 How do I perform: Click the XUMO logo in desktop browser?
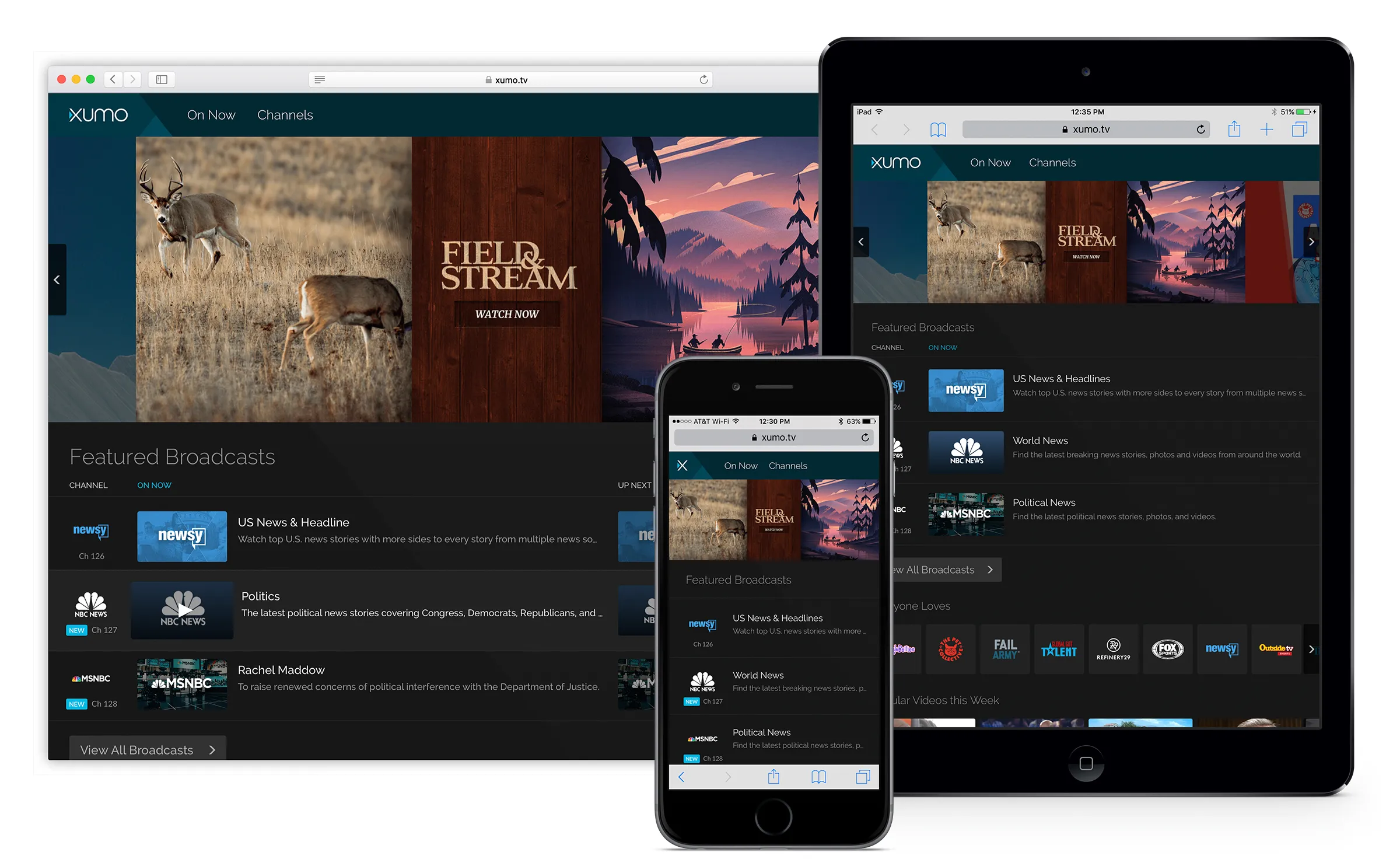tap(98, 115)
